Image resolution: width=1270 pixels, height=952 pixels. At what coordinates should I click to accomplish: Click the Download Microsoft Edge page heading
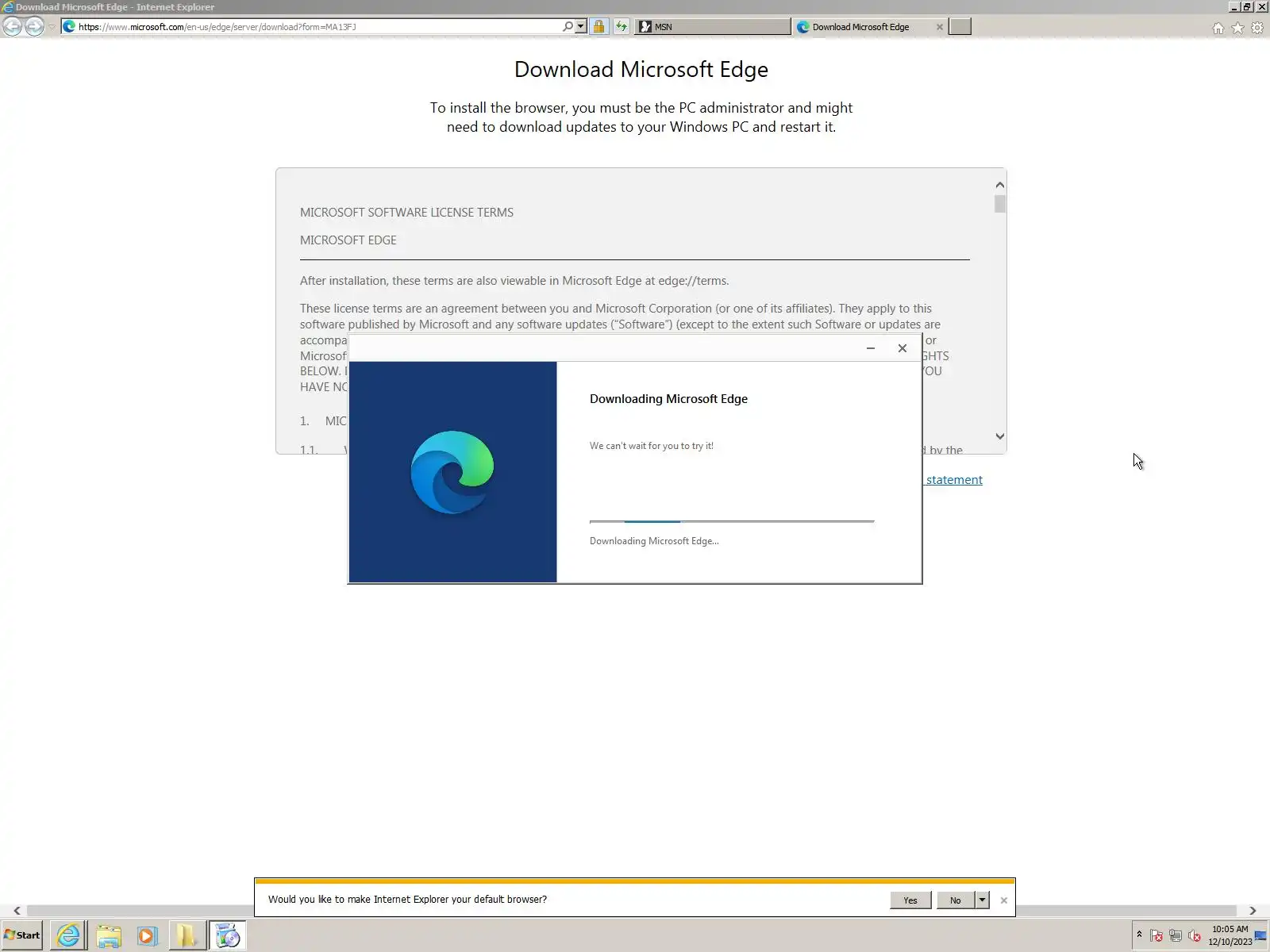(x=641, y=69)
